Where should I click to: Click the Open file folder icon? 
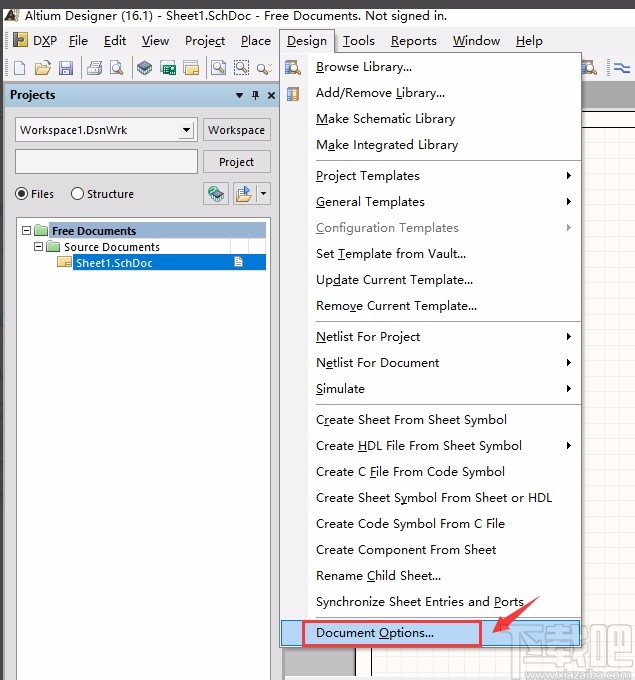pos(42,68)
